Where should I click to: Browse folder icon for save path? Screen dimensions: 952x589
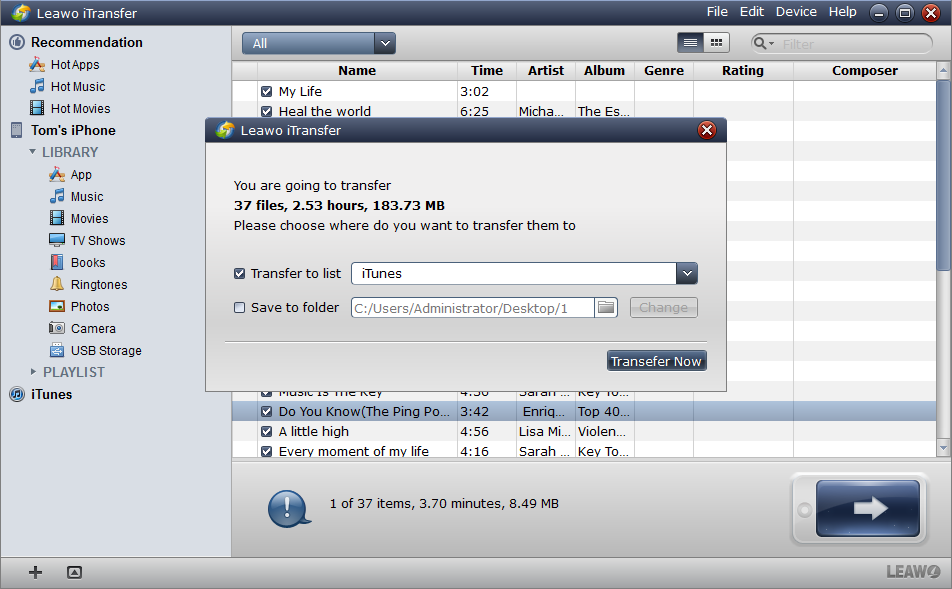click(x=606, y=307)
